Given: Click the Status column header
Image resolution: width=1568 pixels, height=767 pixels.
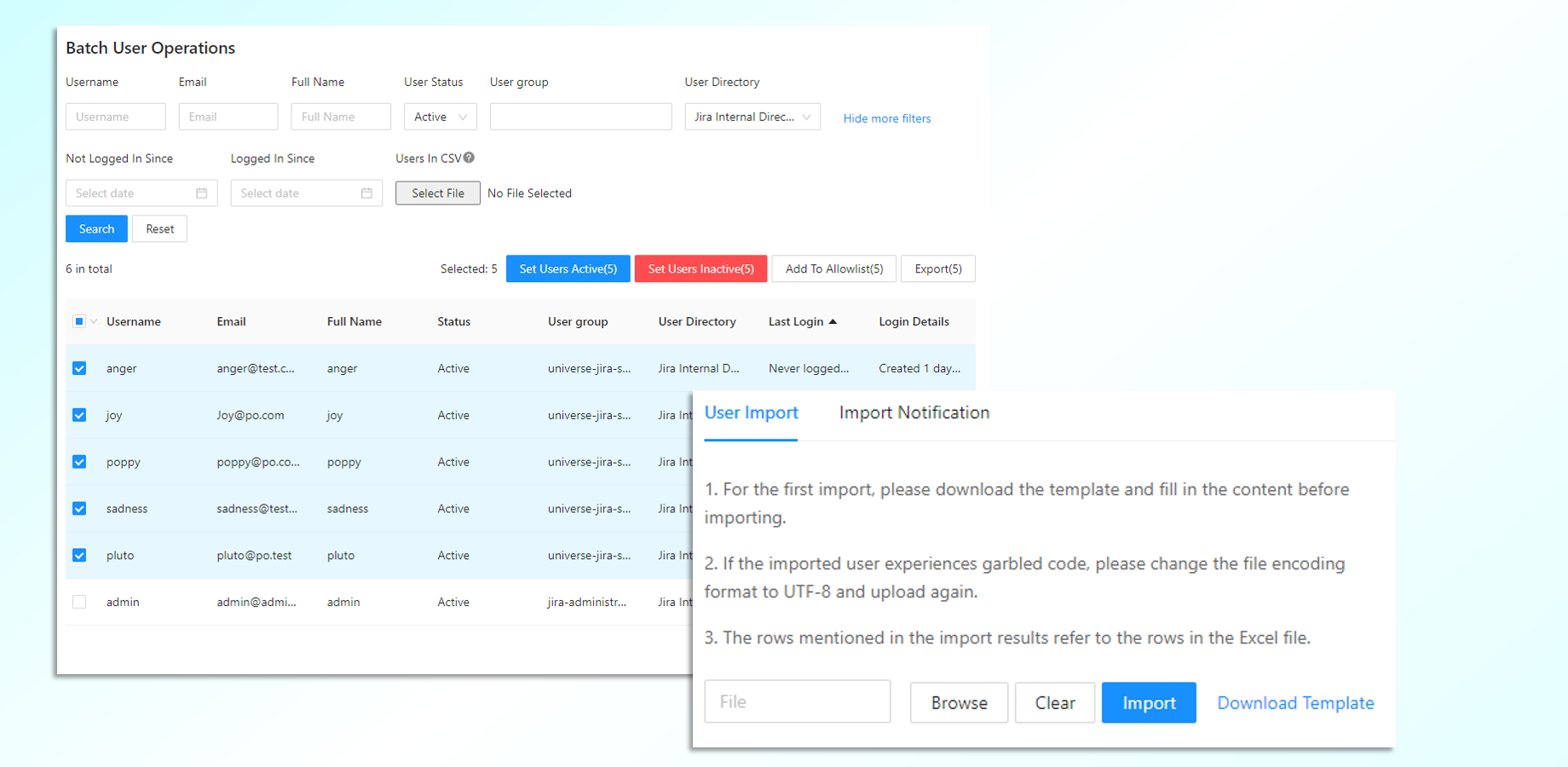Looking at the screenshot, I should 454,321.
